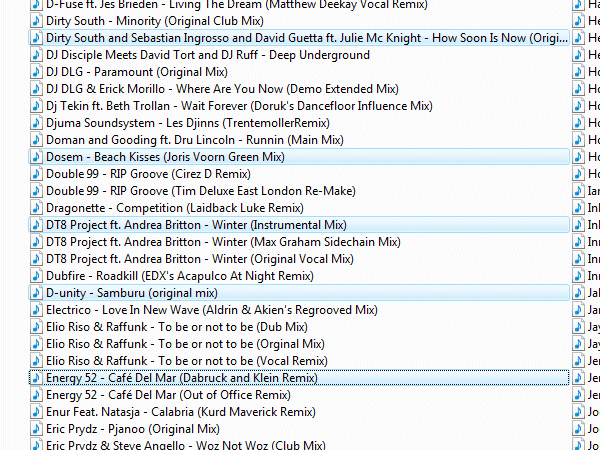The width and height of the screenshot is (600, 450).
Task: Click icon for RIP Groove (Cirez D Remix)
Action: pyautogui.click(x=36, y=174)
